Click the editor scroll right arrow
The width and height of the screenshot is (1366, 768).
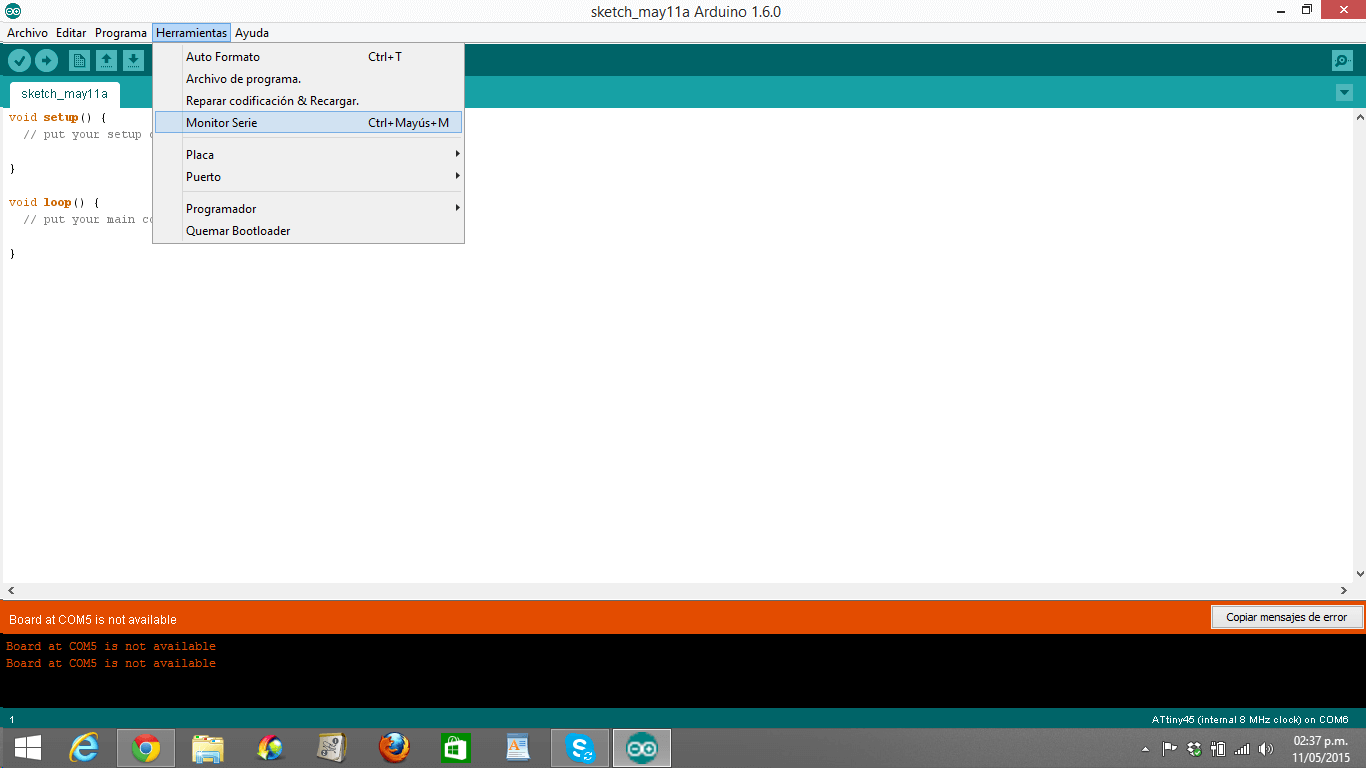[x=1344, y=591]
